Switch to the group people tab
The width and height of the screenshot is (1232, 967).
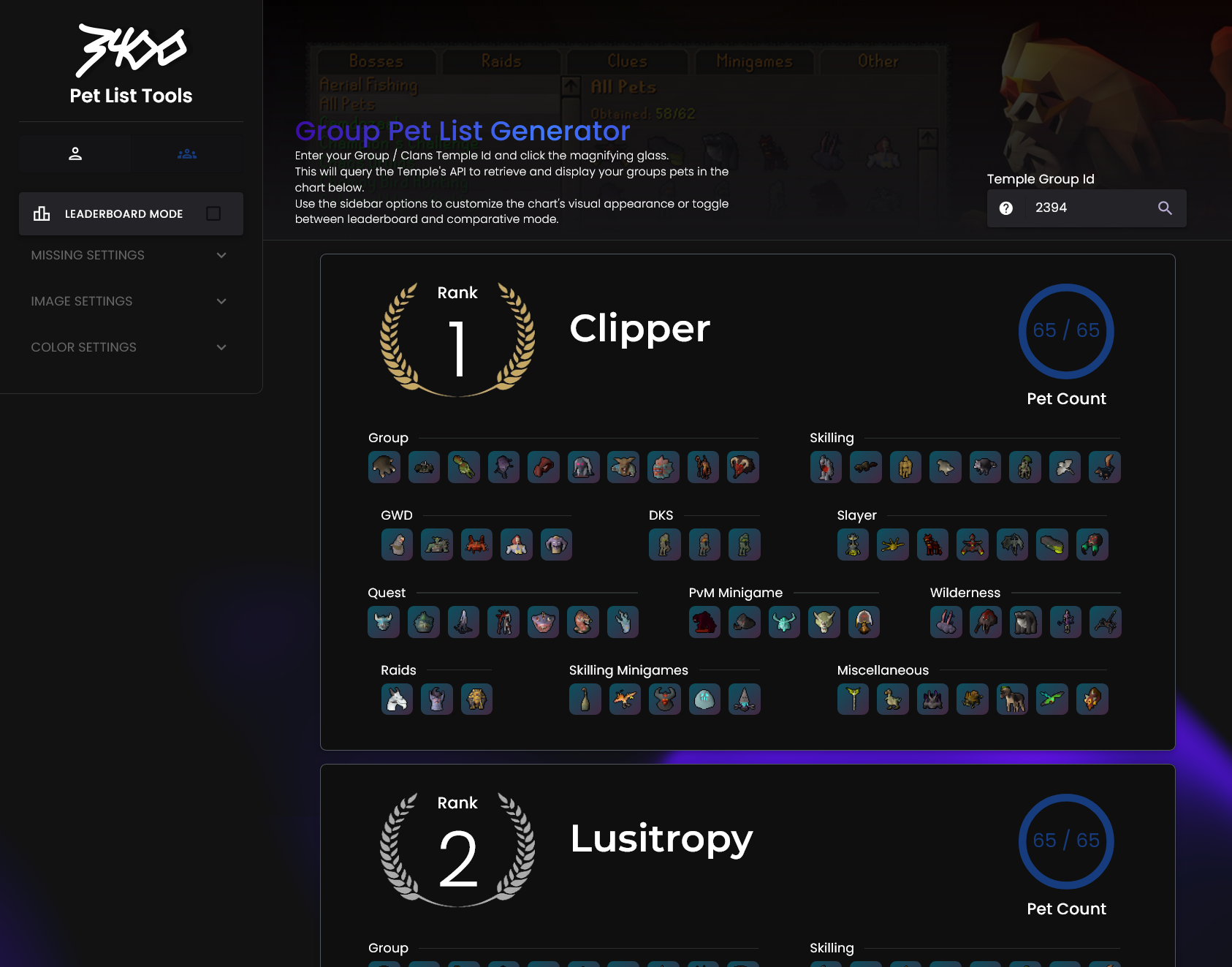click(187, 153)
